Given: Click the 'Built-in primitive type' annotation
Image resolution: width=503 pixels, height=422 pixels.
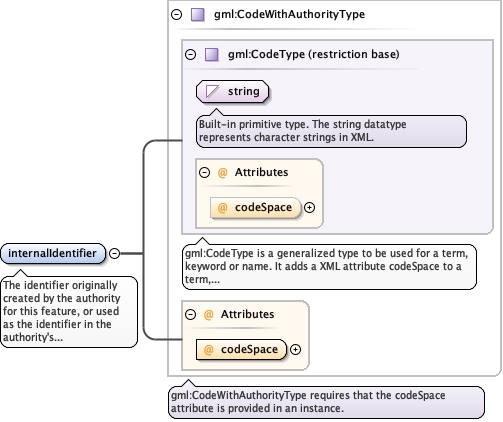Looking at the screenshot, I should pos(331,131).
